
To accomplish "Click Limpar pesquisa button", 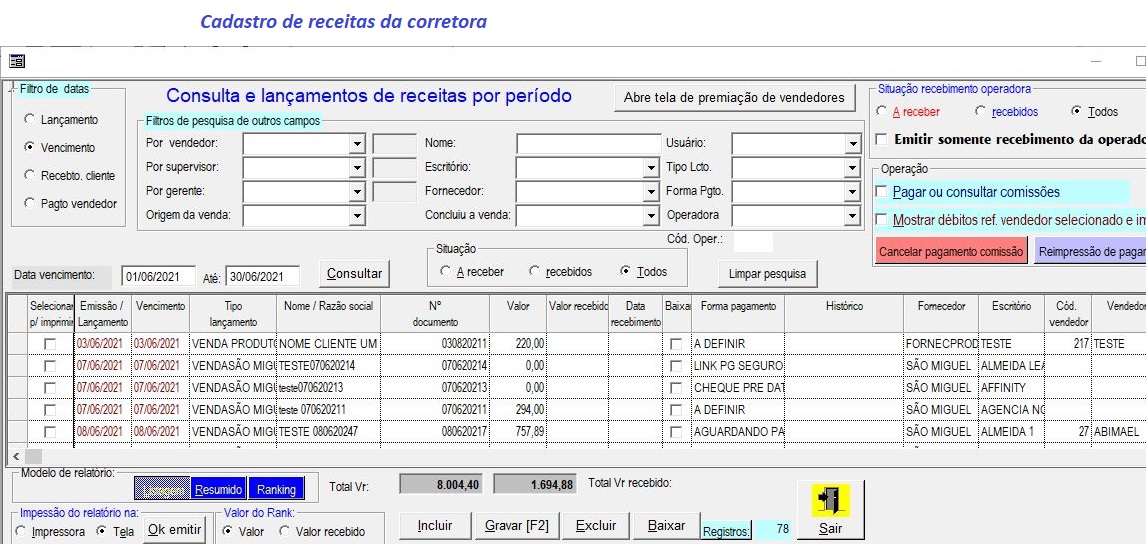I will coord(767,274).
